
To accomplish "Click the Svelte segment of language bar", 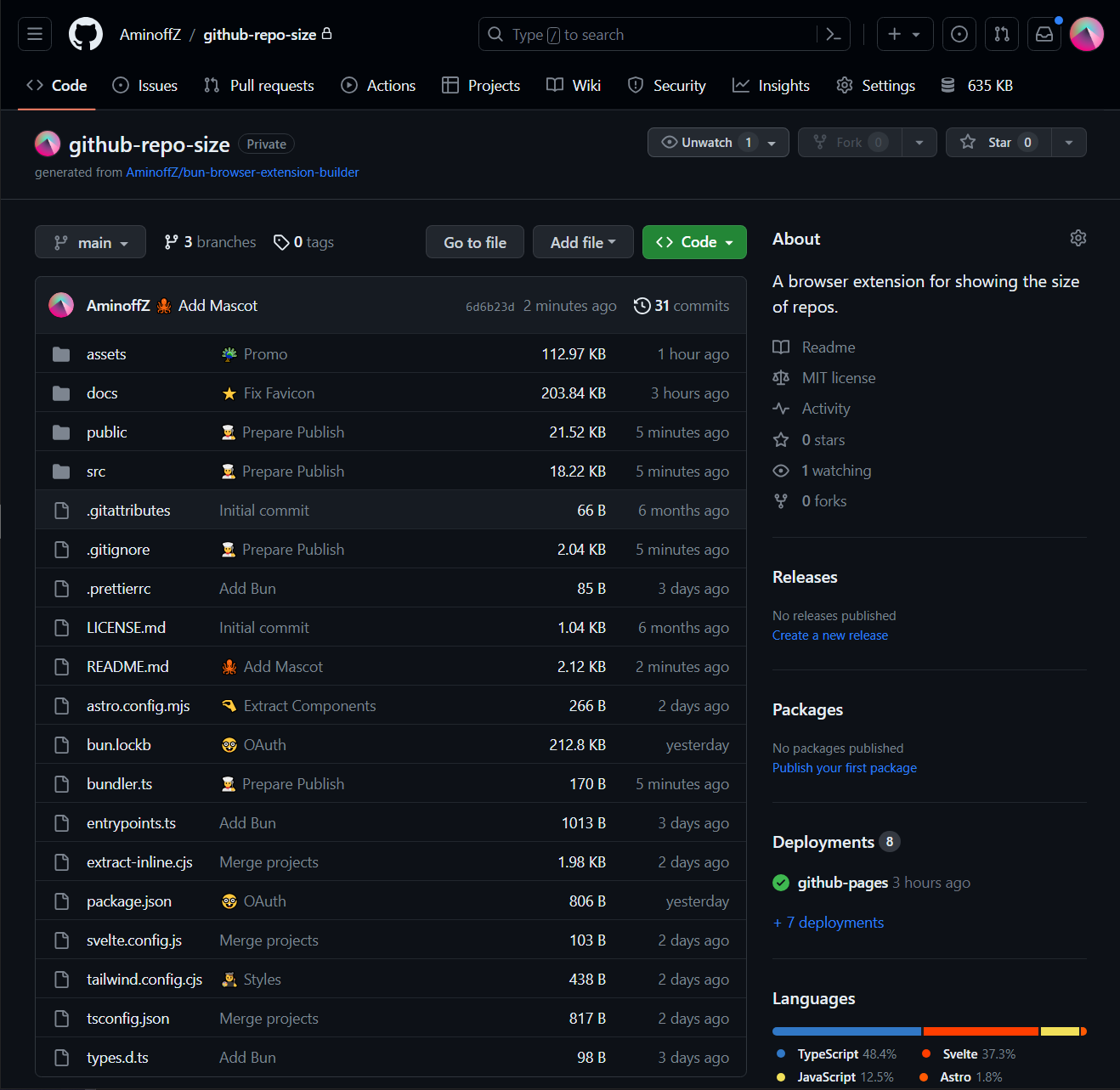I will click(981, 1031).
